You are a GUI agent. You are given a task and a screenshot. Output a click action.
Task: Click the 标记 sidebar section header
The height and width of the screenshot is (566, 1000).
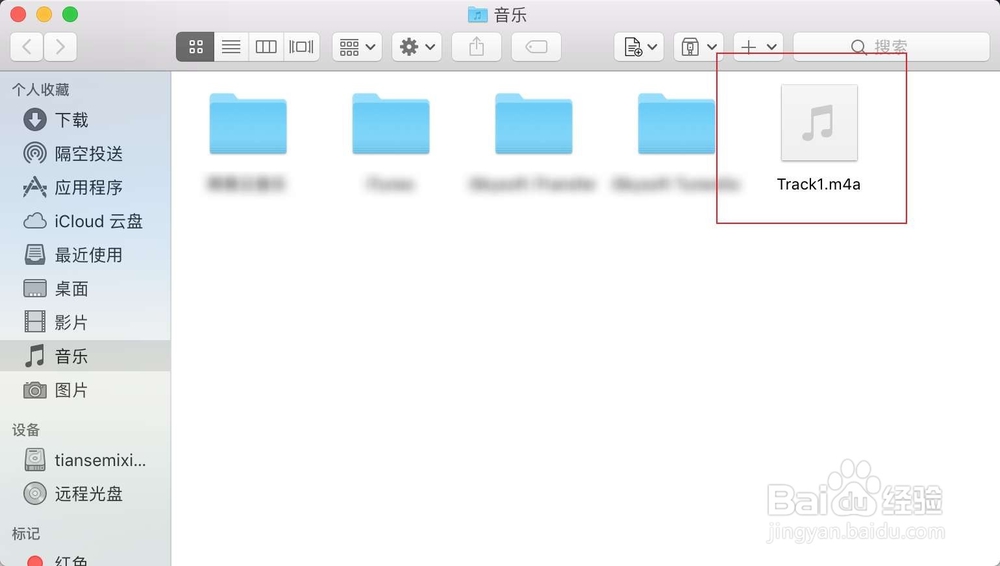(26, 533)
